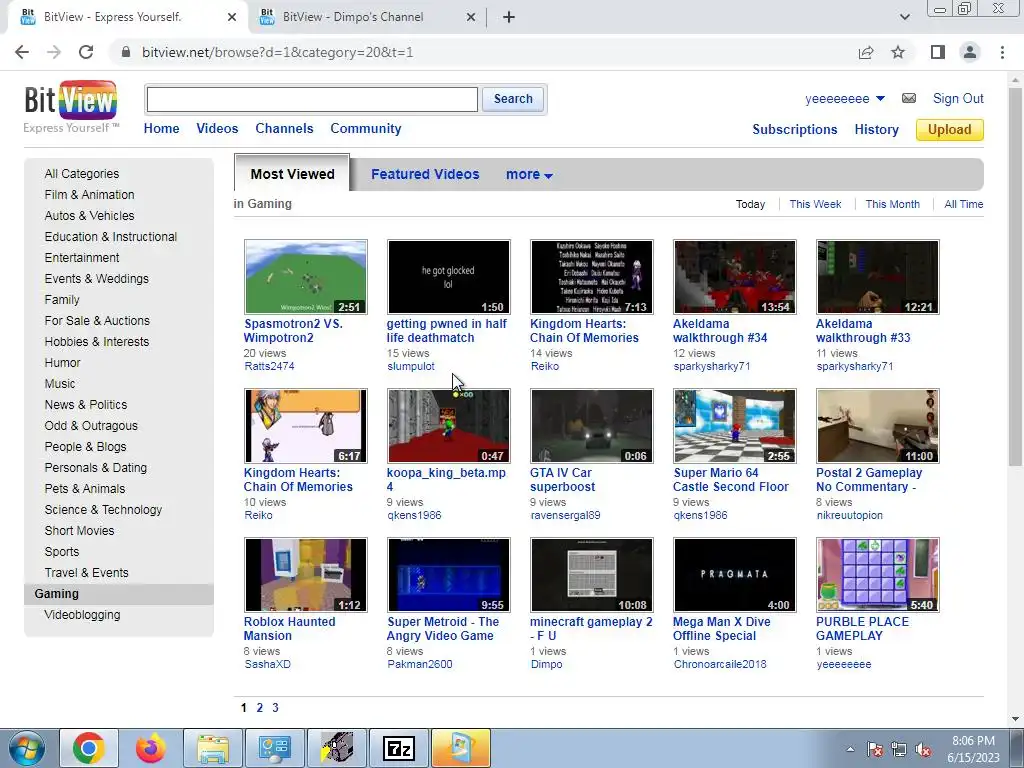Click the Sign Out link
The width and height of the screenshot is (1024, 768).
[958, 99]
